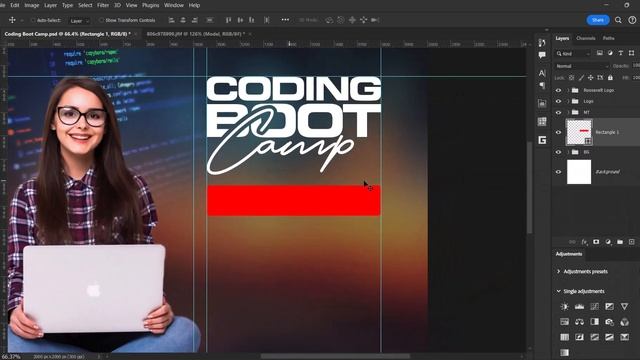
Task: Filter layers by type layers icon
Action: coord(621,53)
